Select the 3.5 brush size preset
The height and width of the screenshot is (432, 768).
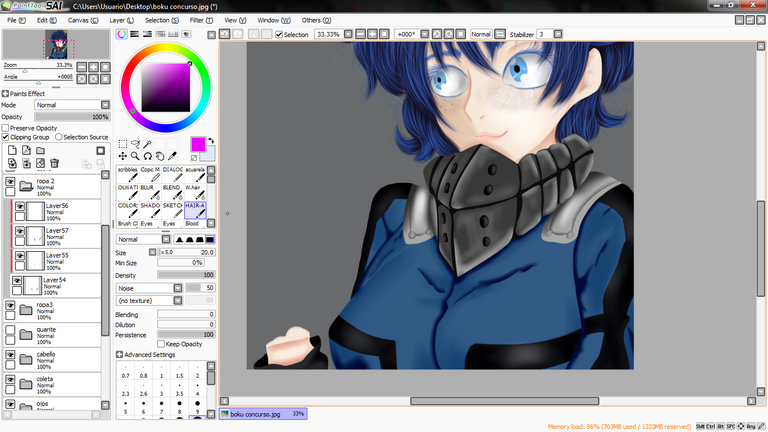[179, 390]
